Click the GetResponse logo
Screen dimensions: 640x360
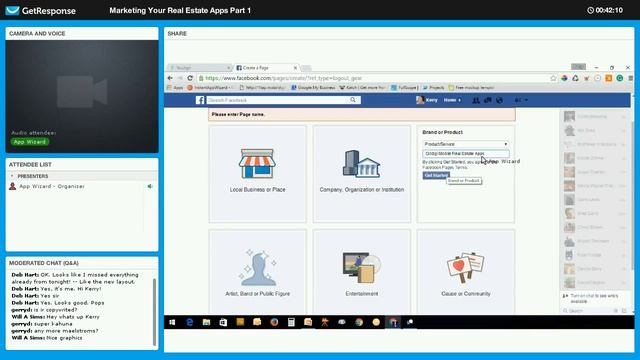41,11
